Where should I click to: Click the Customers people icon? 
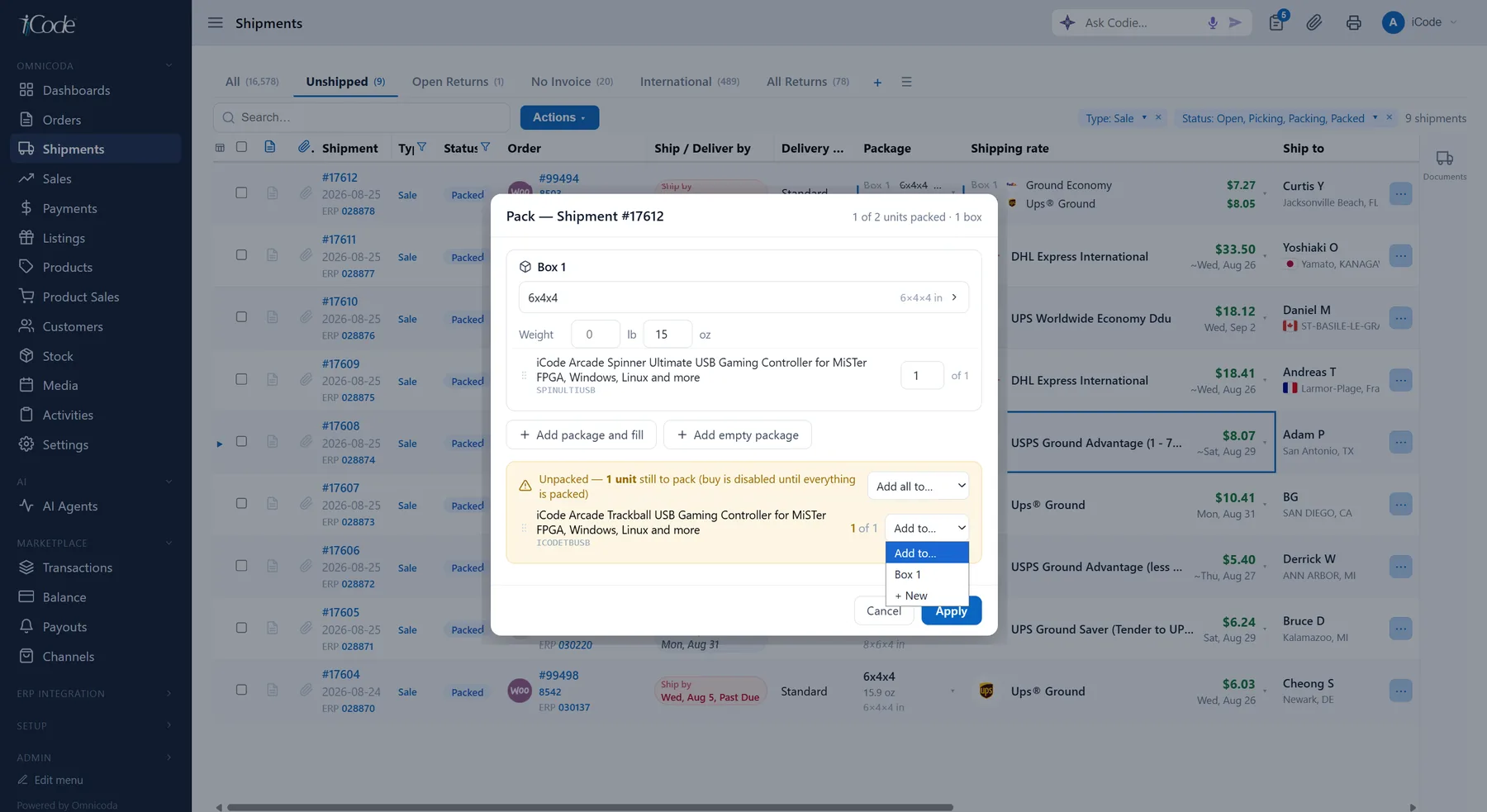tap(26, 326)
